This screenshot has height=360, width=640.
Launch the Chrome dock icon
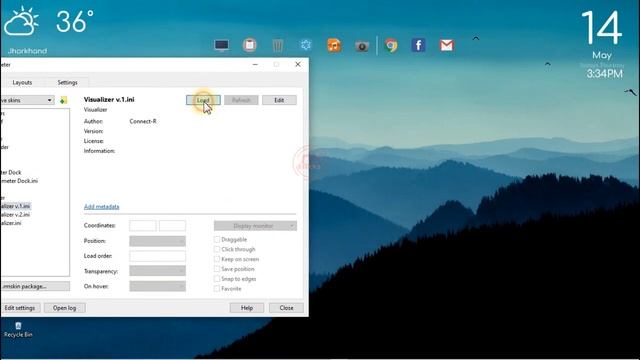click(391, 45)
